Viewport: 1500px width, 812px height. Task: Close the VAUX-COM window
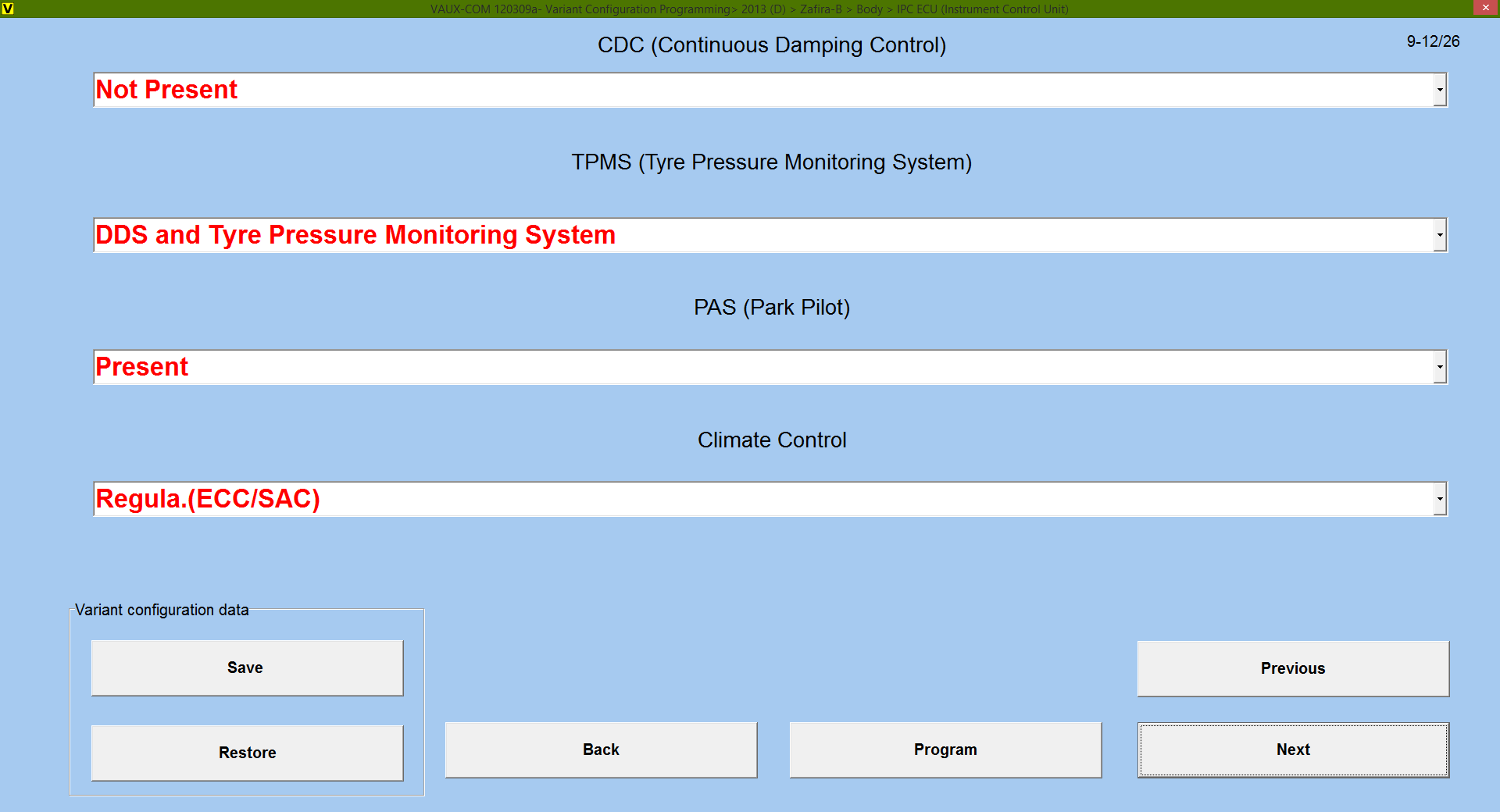pos(1485,8)
